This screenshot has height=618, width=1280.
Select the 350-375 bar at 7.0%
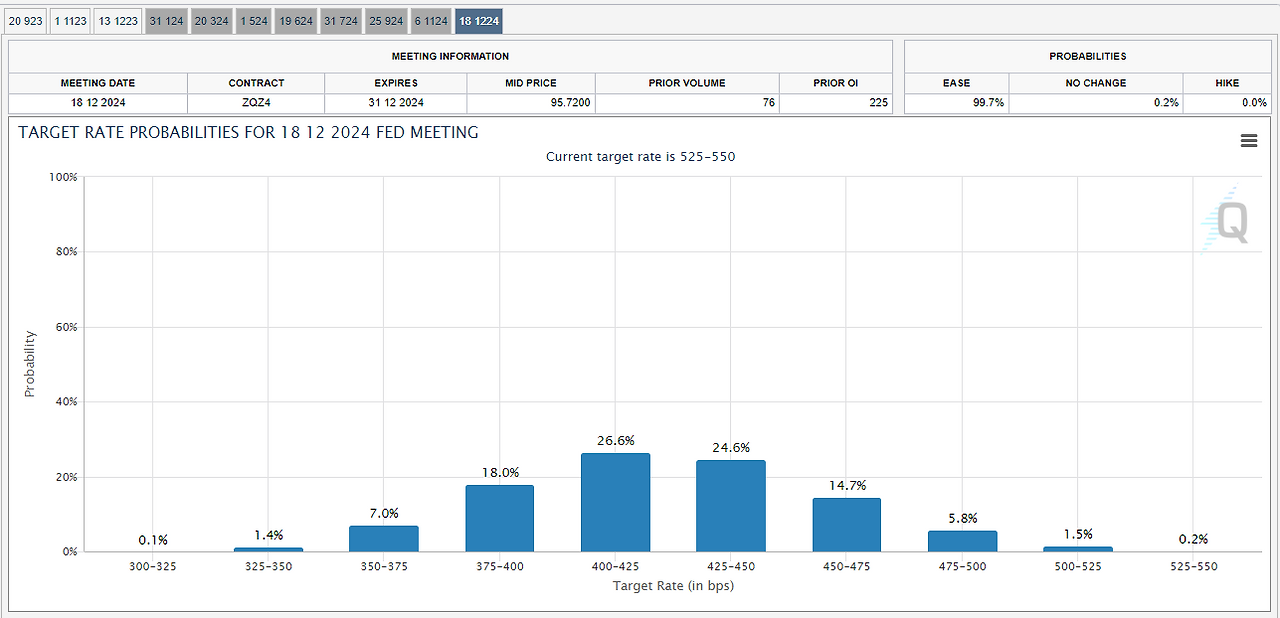point(384,539)
